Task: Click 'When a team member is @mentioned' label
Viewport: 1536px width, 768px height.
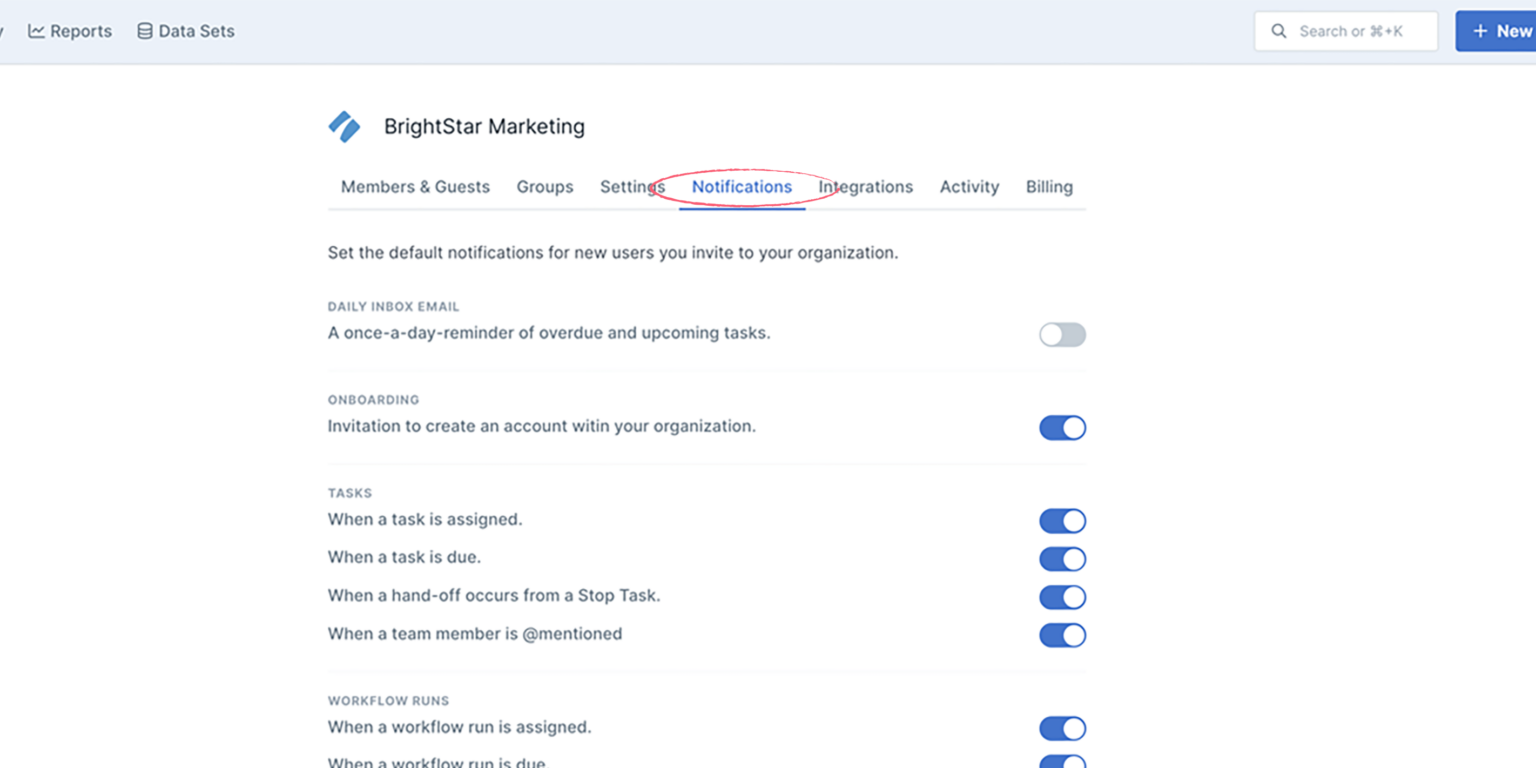Action: pyautogui.click(x=475, y=633)
